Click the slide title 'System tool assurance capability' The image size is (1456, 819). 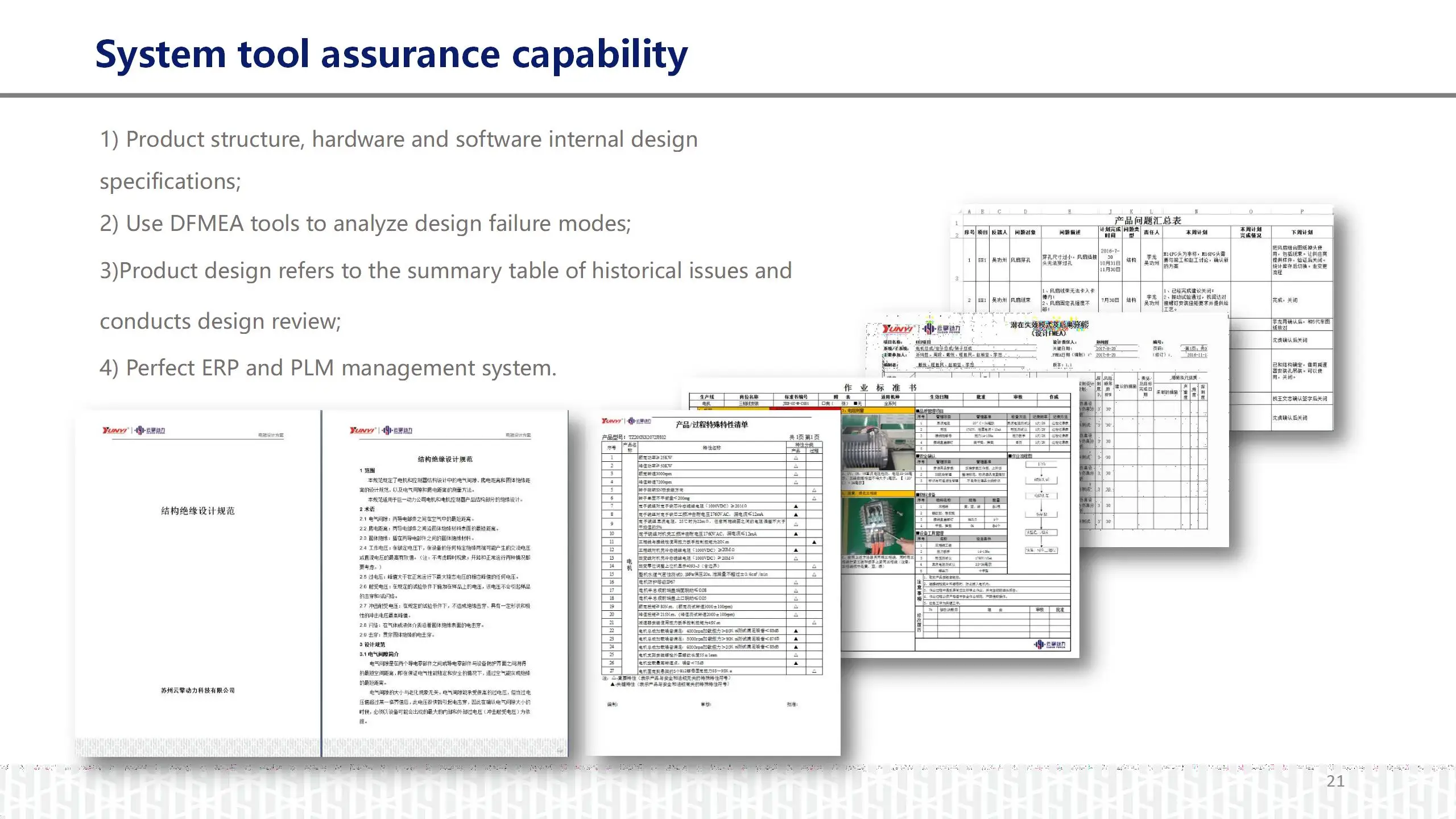[391, 55]
